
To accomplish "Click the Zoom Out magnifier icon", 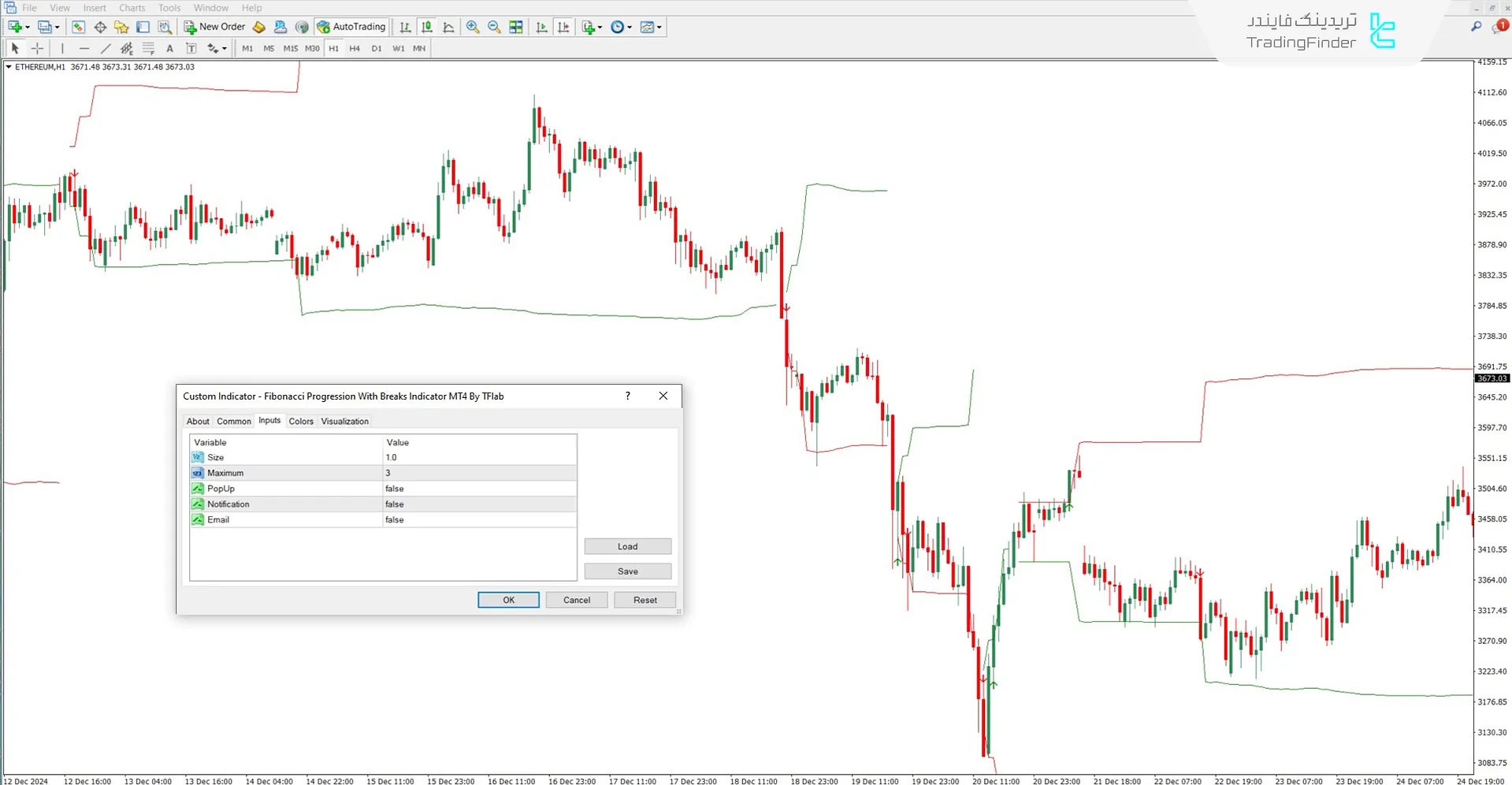I will pyautogui.click(x=494, y=27).
